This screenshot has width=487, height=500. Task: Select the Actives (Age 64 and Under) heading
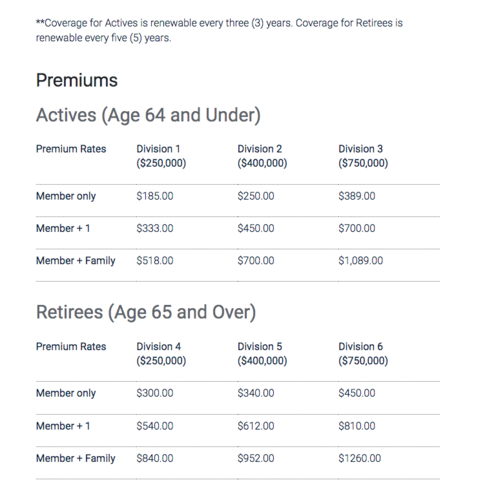point(148,115)
